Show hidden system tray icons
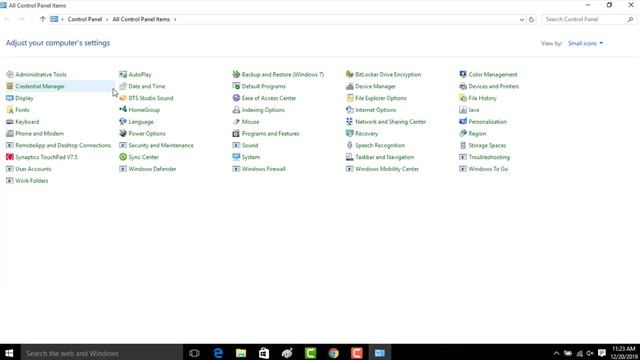The image size is (640, 360). [x=556, y=353]
